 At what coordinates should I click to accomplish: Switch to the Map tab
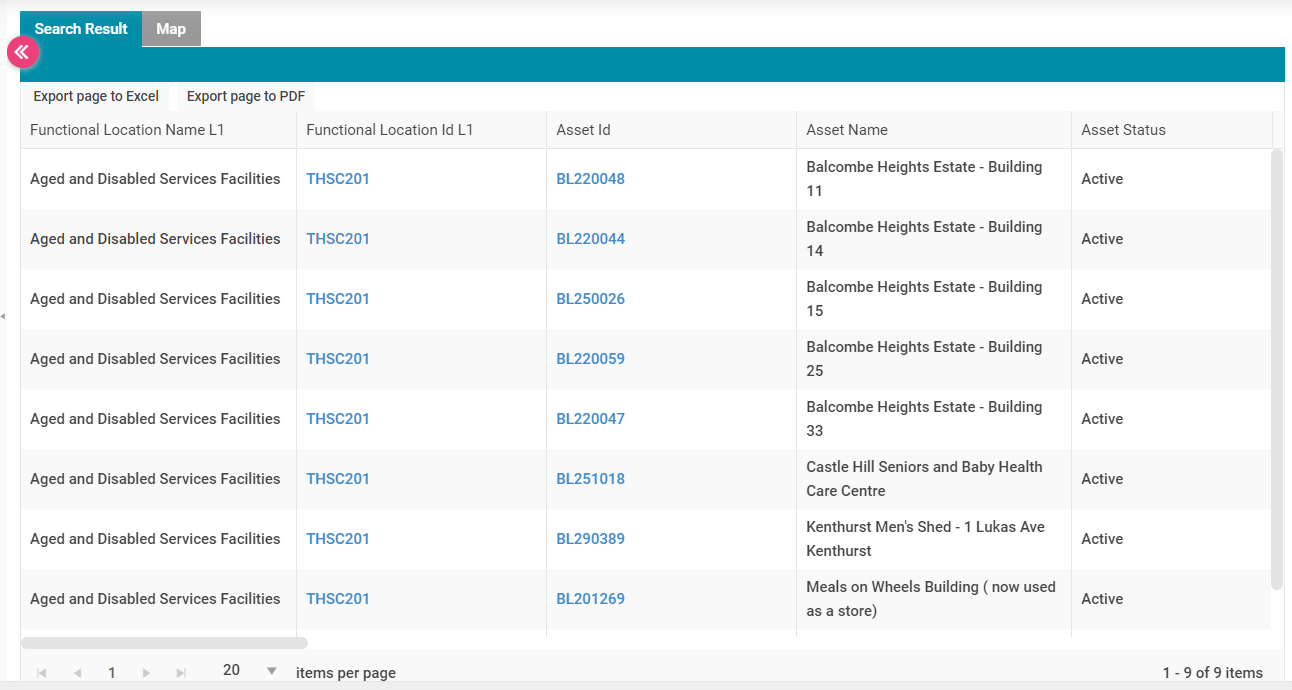171,29
